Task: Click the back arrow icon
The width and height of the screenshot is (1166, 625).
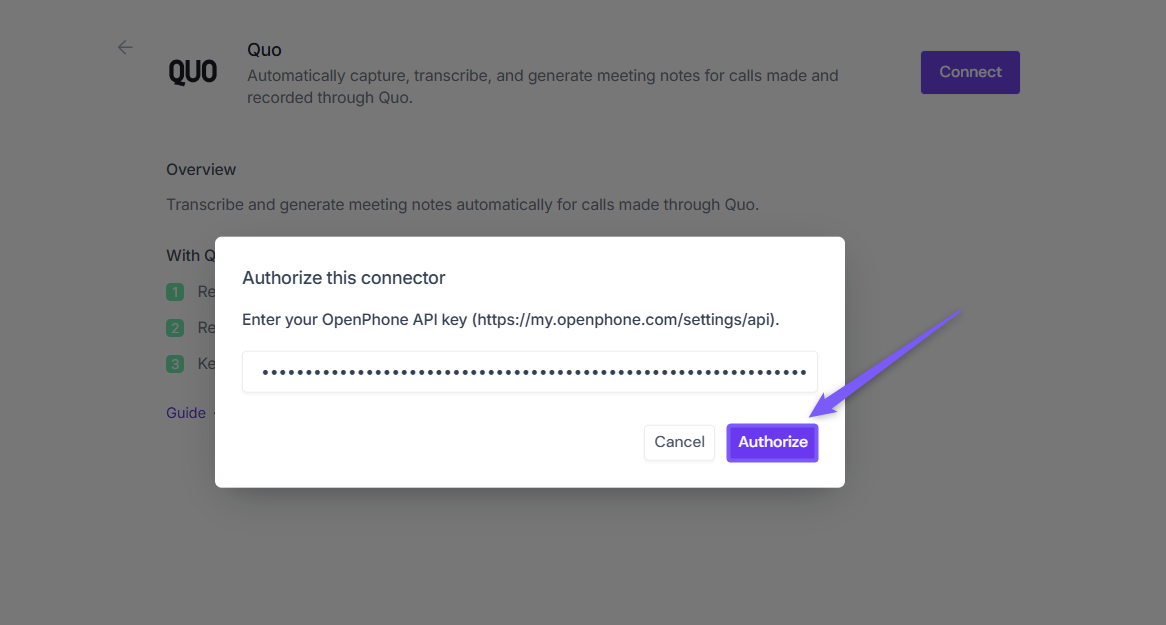Action: [x=125, y=47]
